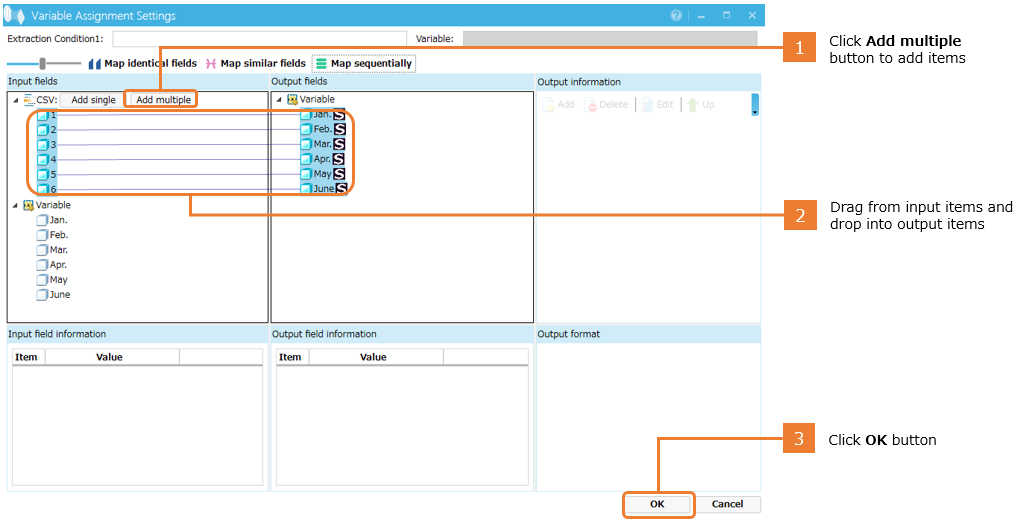Click the Extraction Condition1 input field
1019x524 pixels.
pos(259,39)
